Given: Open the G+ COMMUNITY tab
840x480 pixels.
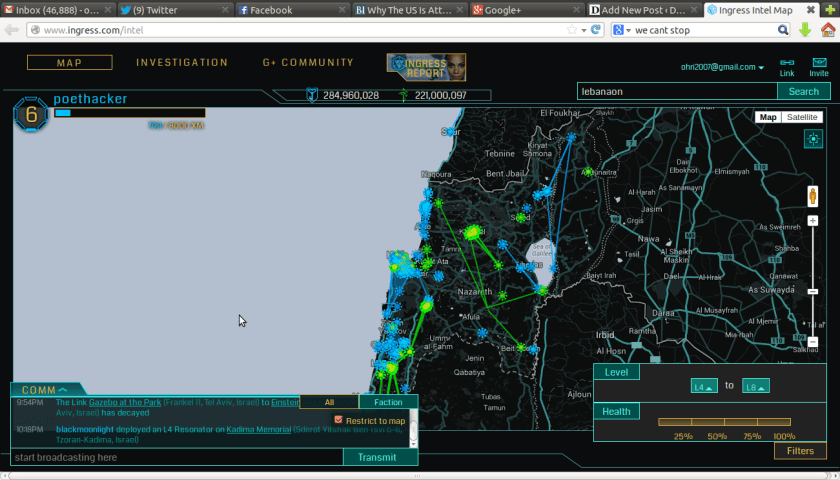Looking at the screenshot, I should click(x=308, y=63).
